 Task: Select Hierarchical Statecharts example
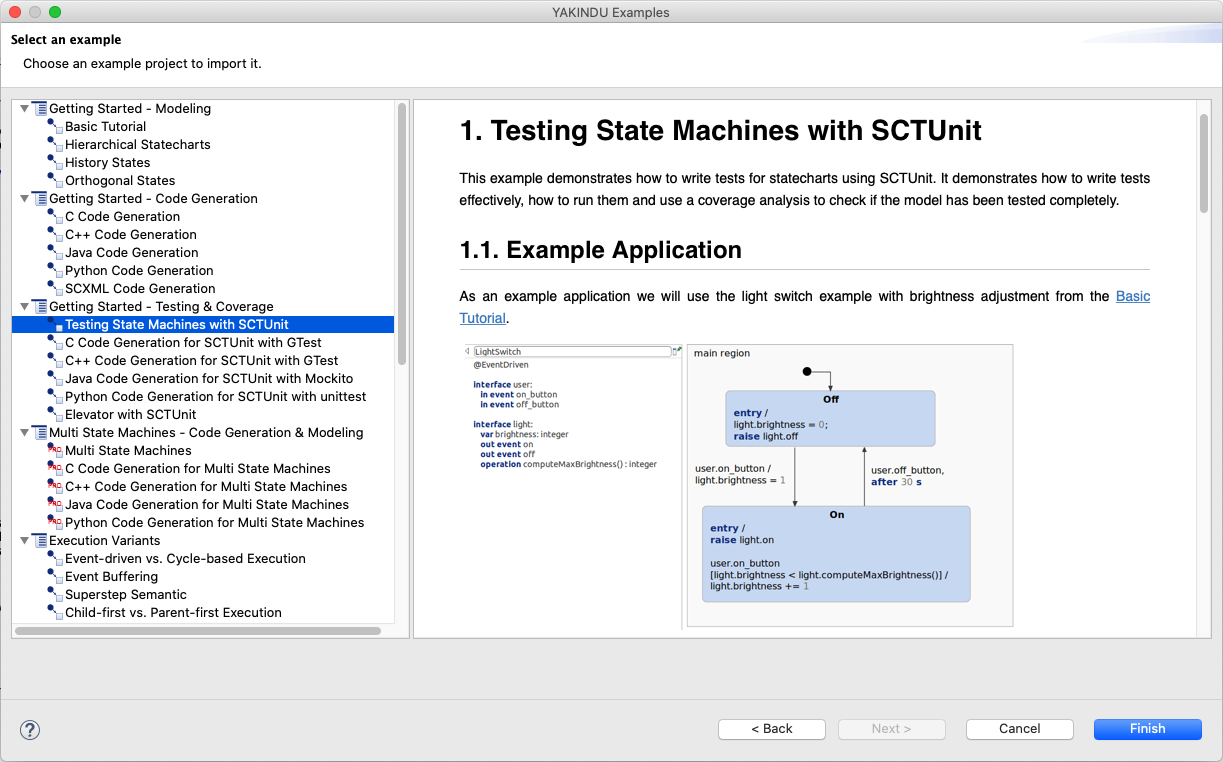(137, 145)
